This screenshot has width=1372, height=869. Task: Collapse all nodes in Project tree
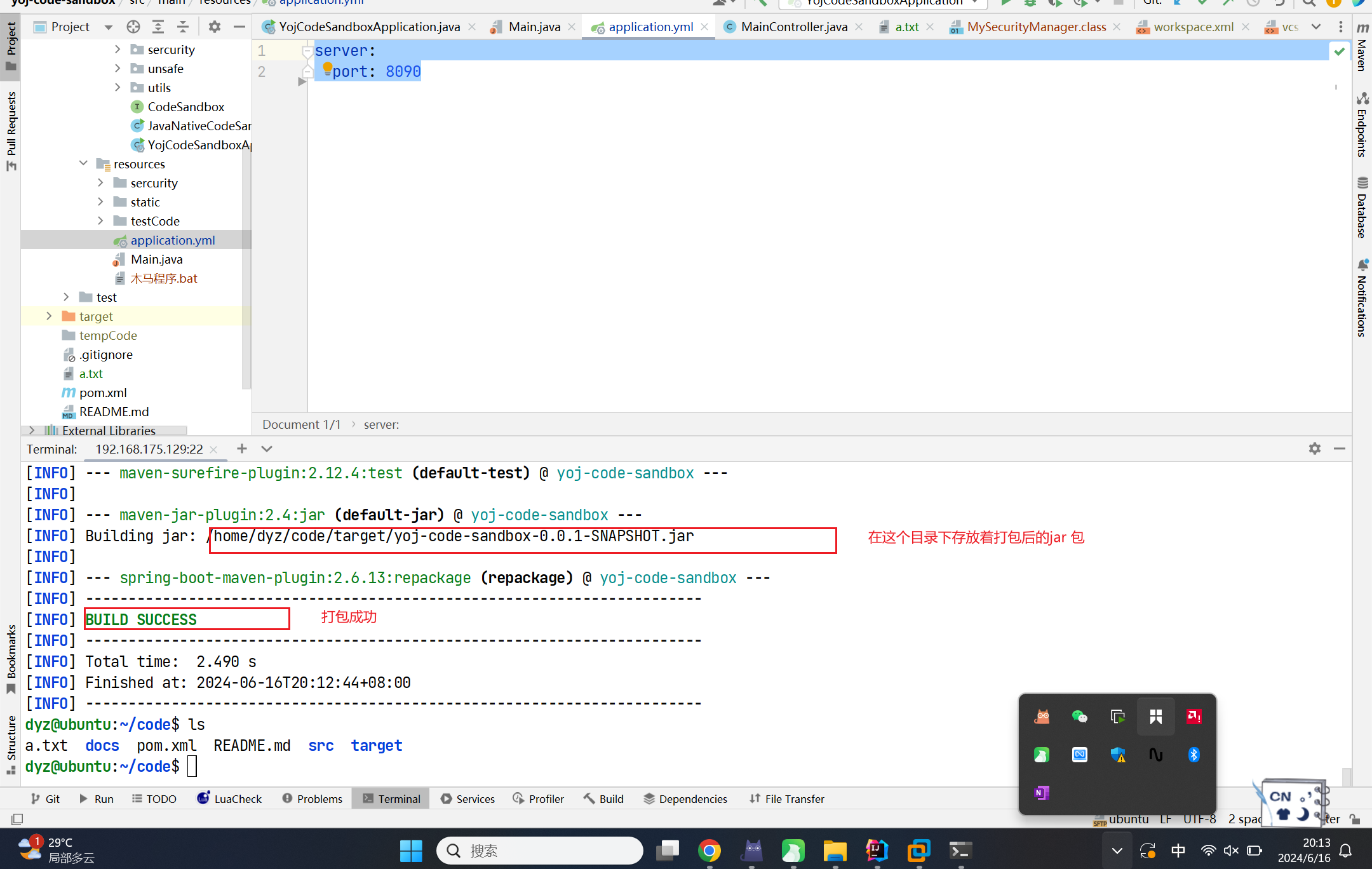point(183,27)
